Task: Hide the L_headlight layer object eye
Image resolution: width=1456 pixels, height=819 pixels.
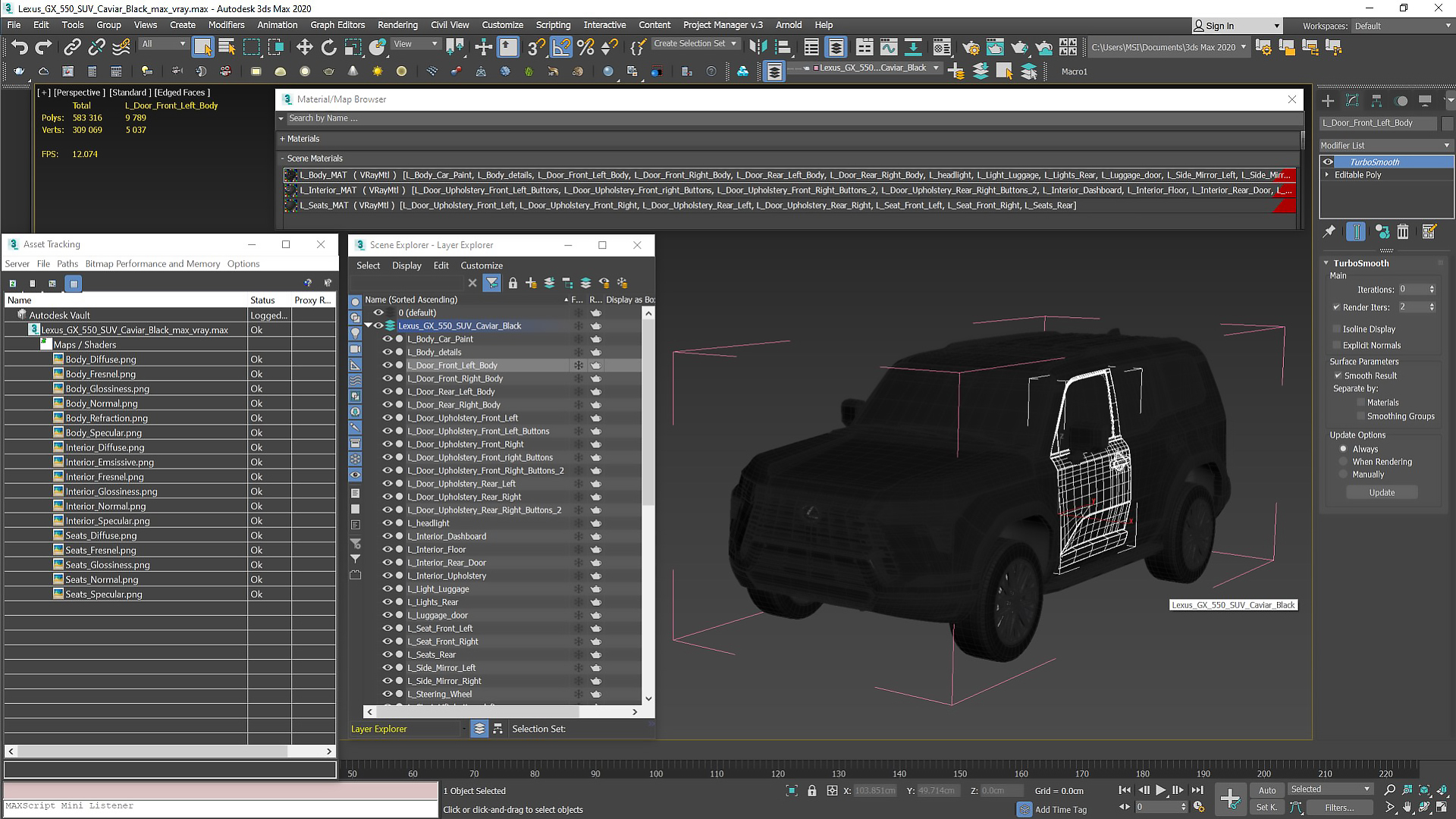Action: click(x=388, y=523)
